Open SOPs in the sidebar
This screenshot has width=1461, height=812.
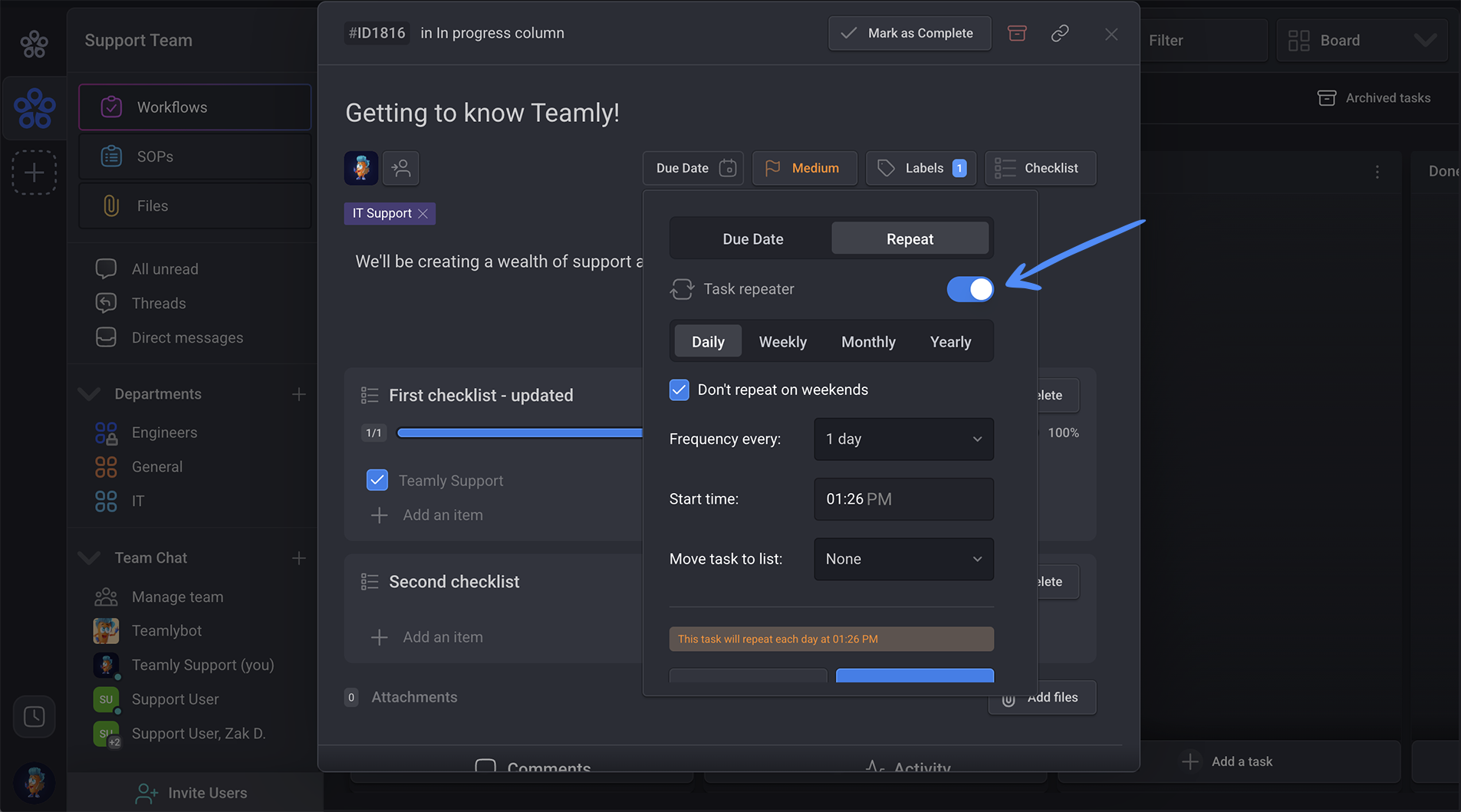point(195,156)
